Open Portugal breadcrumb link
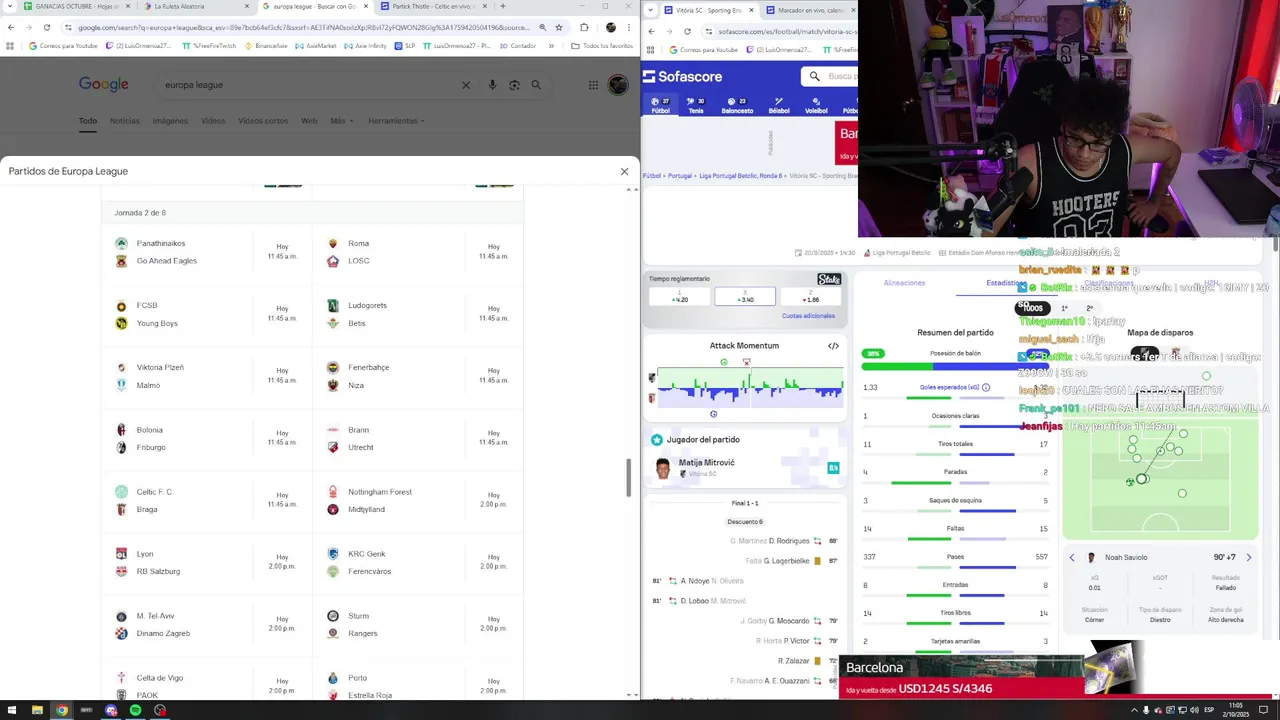 [680, 176]
